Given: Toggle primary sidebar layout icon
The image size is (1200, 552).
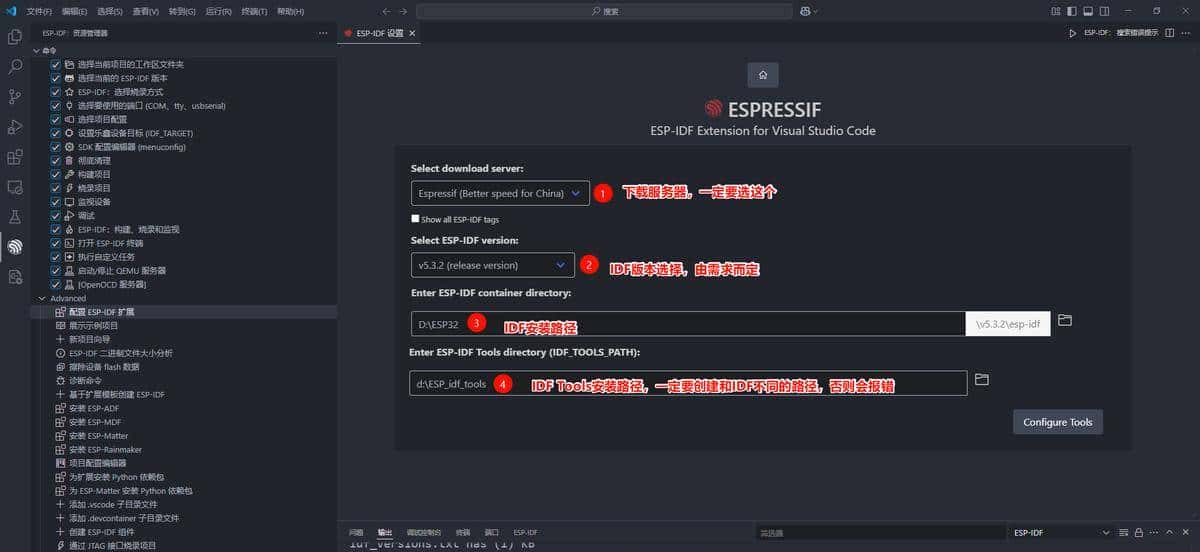Looking at the screenshot, I should pyautogui.click(x=1073, y=11).
